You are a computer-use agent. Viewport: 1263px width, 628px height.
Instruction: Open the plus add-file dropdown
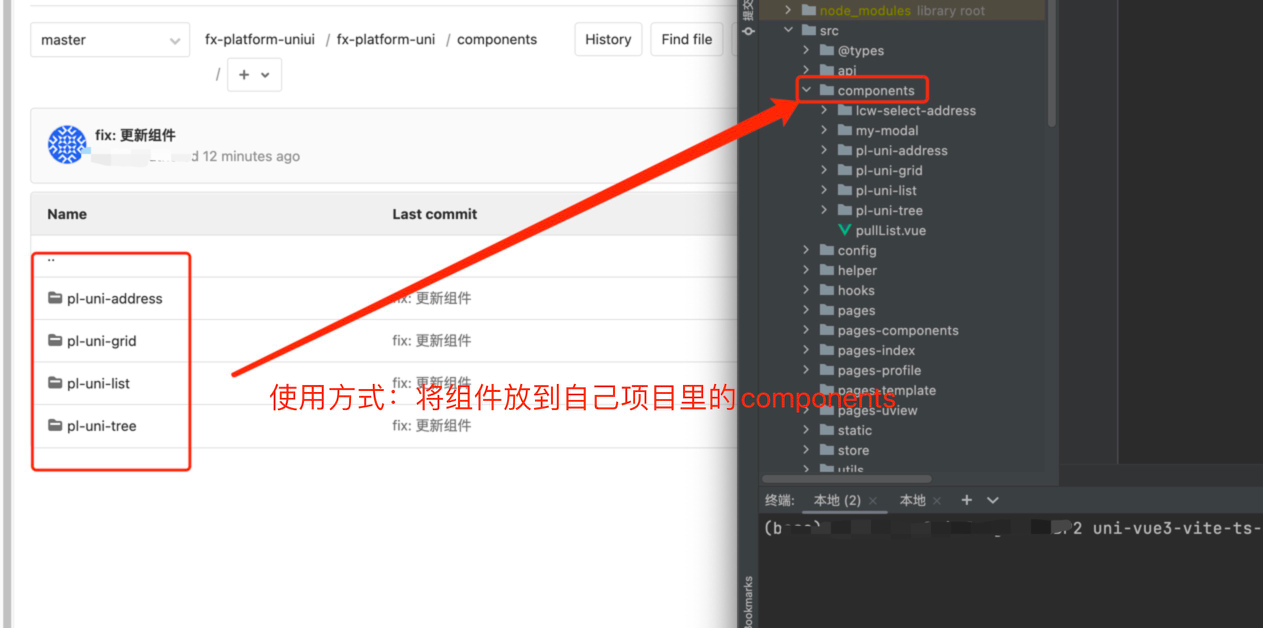[254, 75]
